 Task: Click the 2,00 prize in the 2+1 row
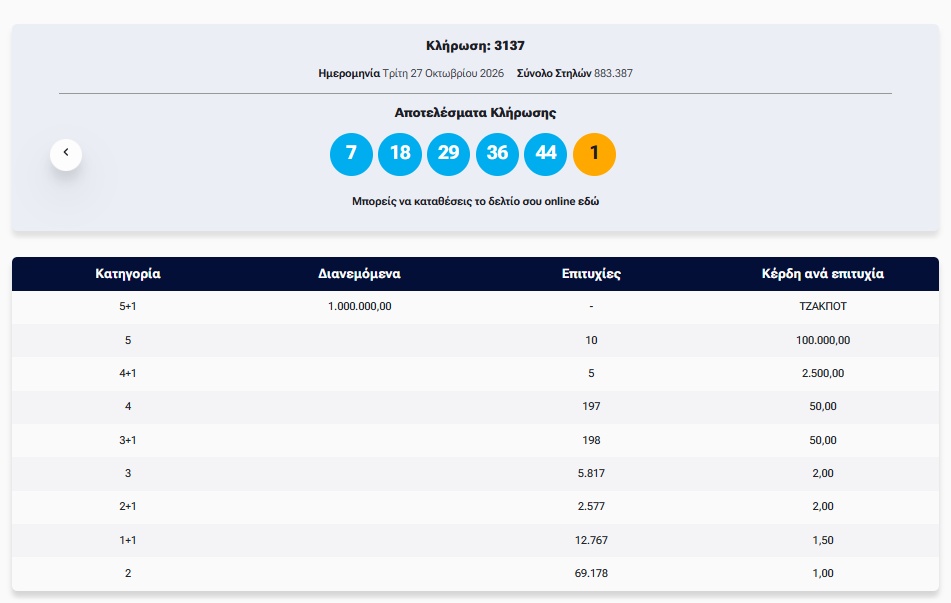823,506
